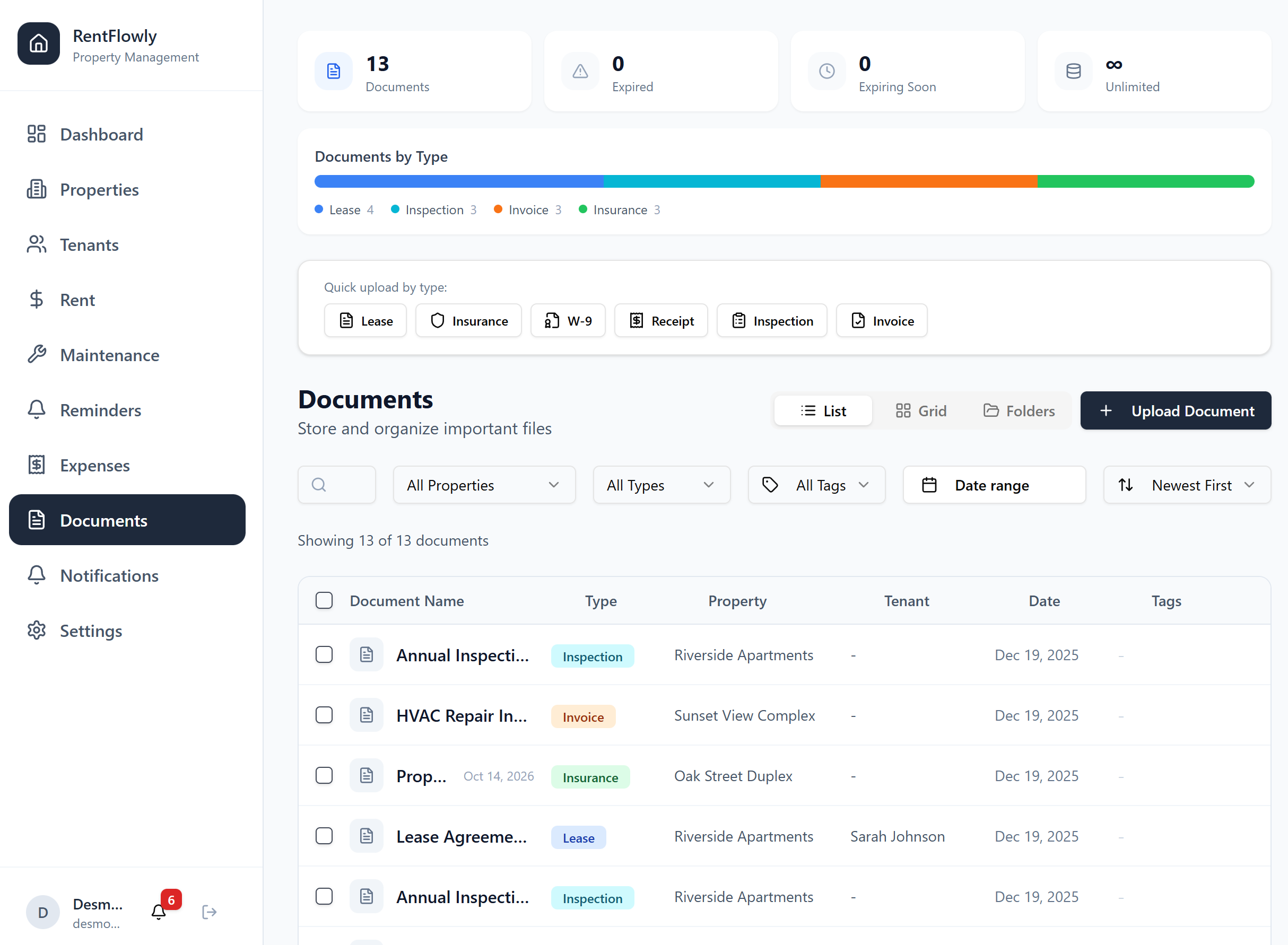
Task: Click the file icon beside HVAC Repair invoice
Action: pyautogui.click(x=366, y=715)
